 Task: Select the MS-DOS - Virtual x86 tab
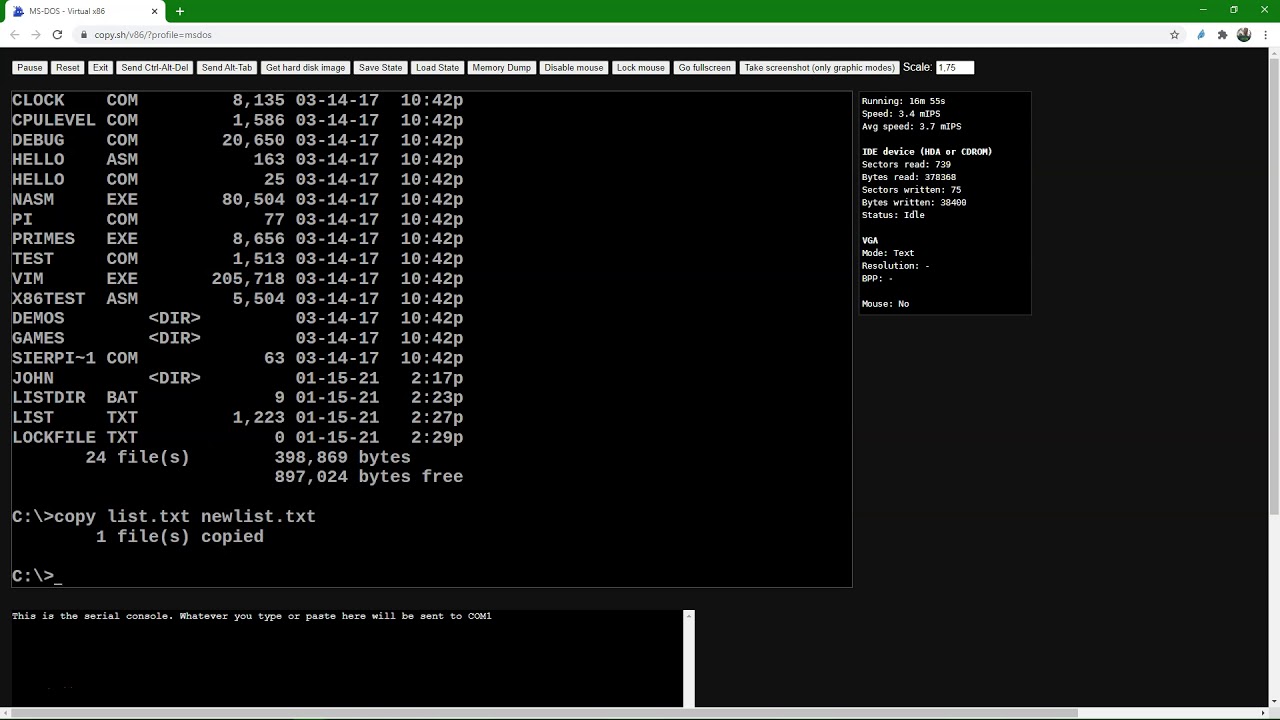click(85, 11)
